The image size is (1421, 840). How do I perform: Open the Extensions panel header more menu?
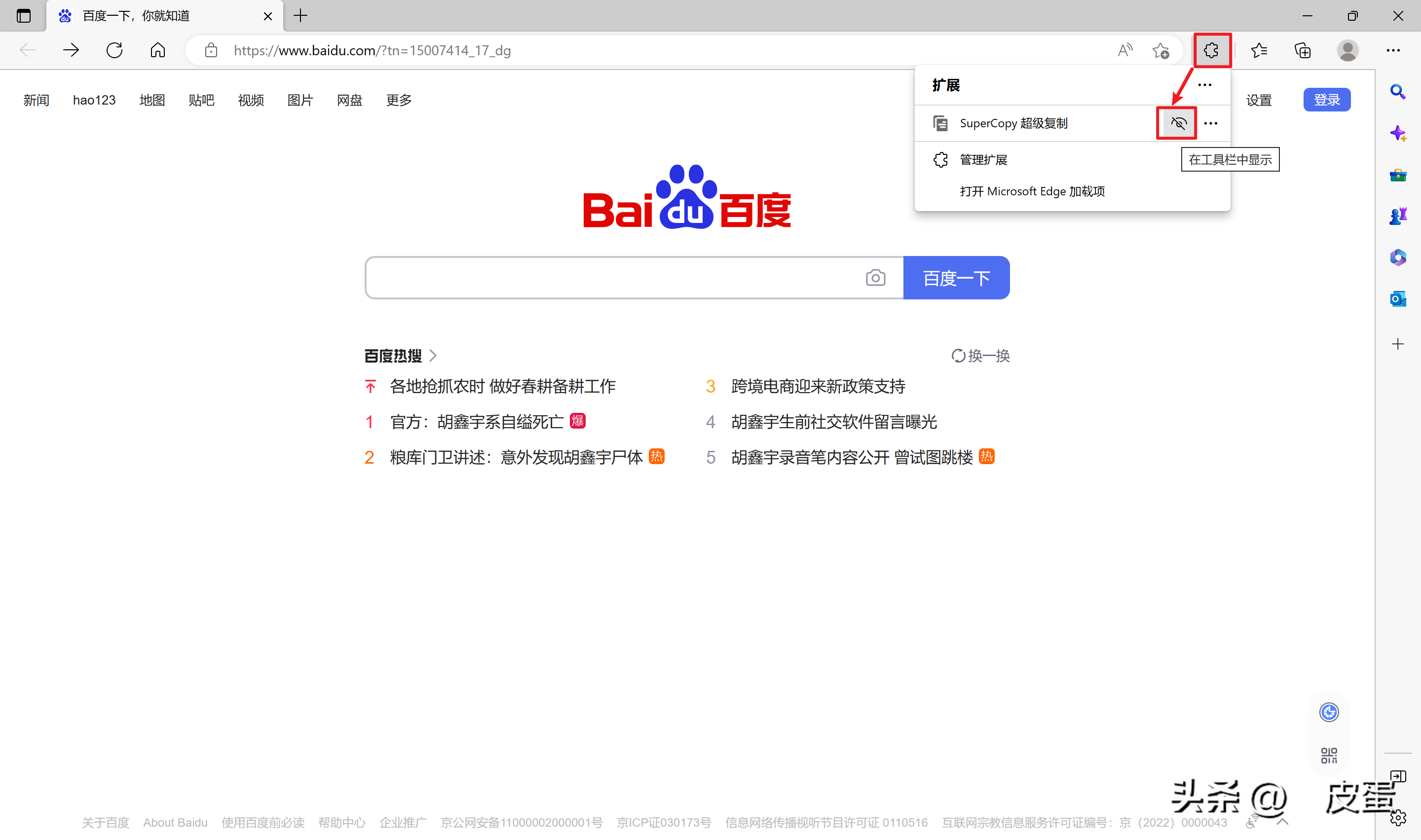pos(1205,85)
